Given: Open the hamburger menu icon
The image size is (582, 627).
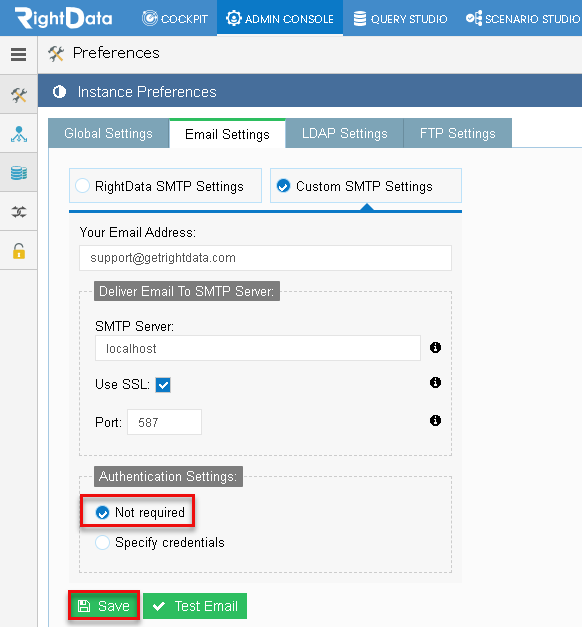Looking at the screenshot, I should tap(18, 54).
